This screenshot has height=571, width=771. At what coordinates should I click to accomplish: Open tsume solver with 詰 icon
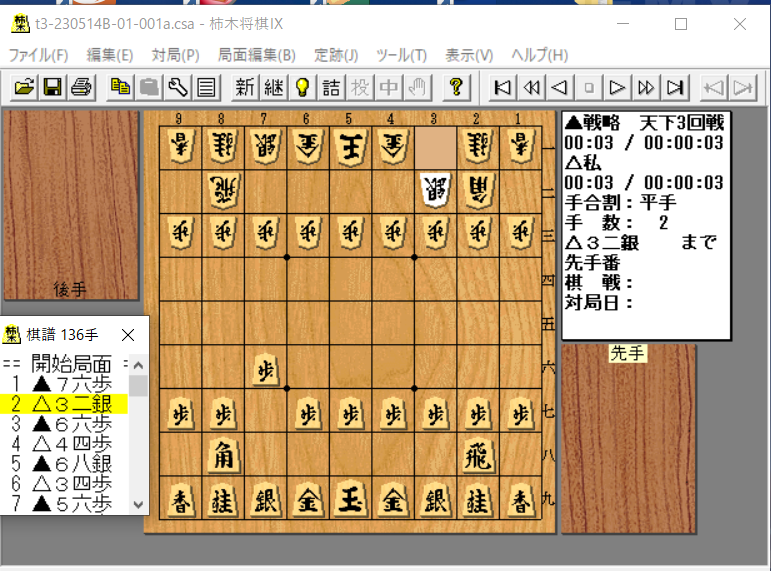(x=331, y=87)
